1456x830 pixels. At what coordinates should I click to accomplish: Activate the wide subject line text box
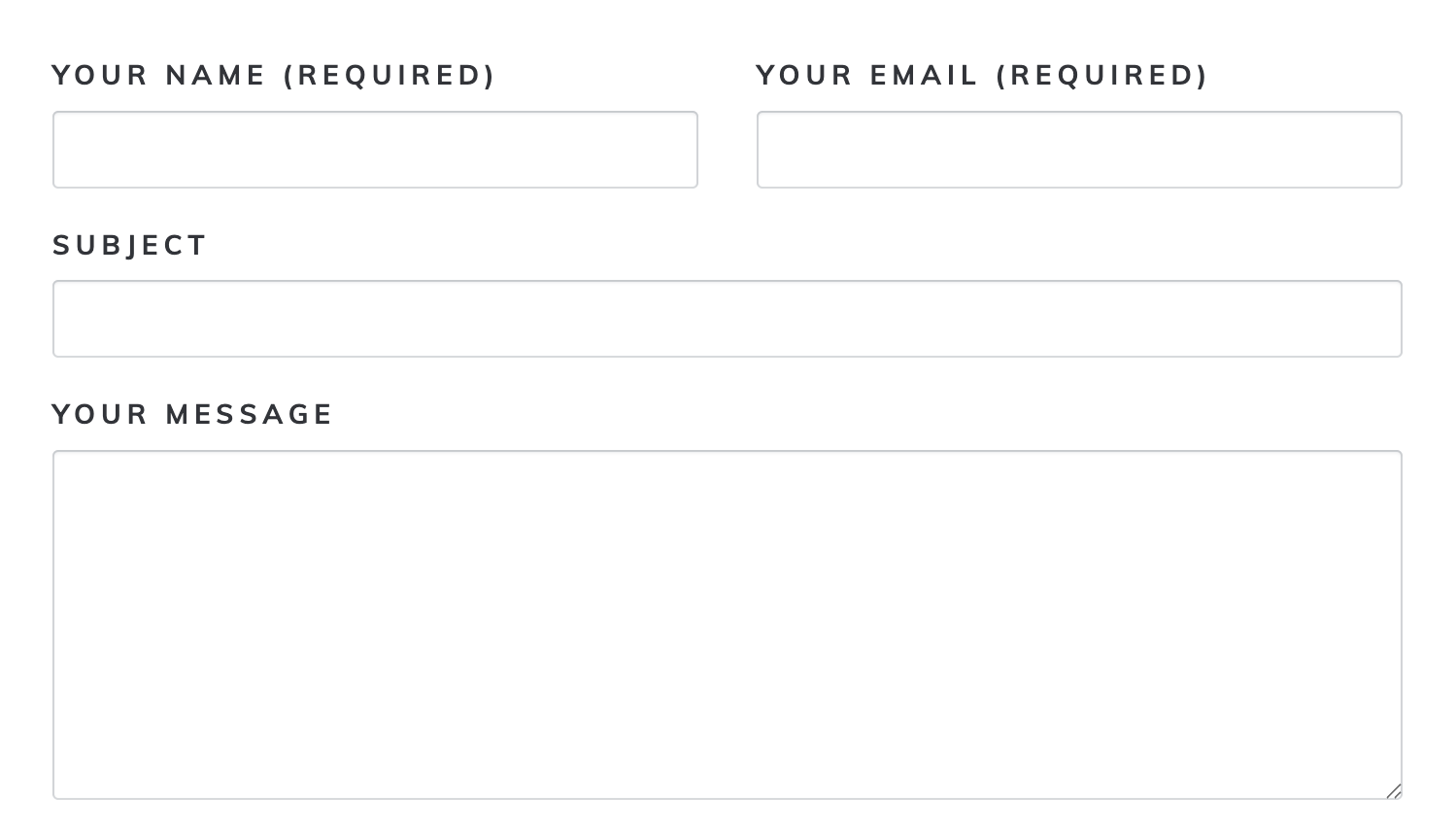tap(727, 319)
